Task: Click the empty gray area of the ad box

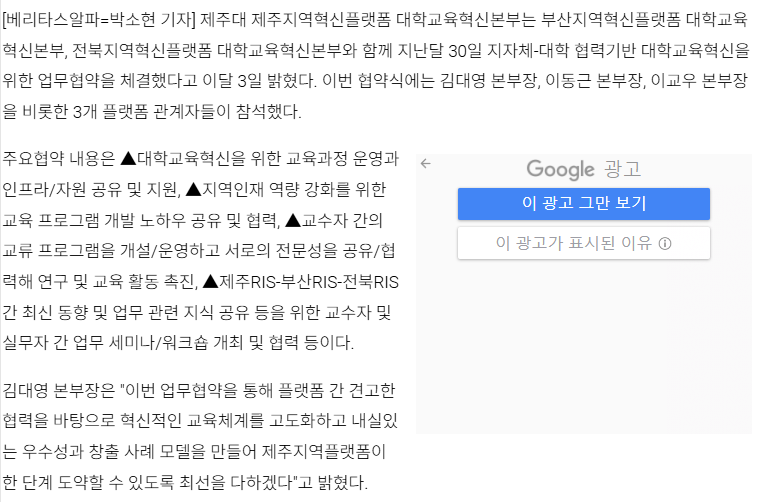Action: point(584,347)
